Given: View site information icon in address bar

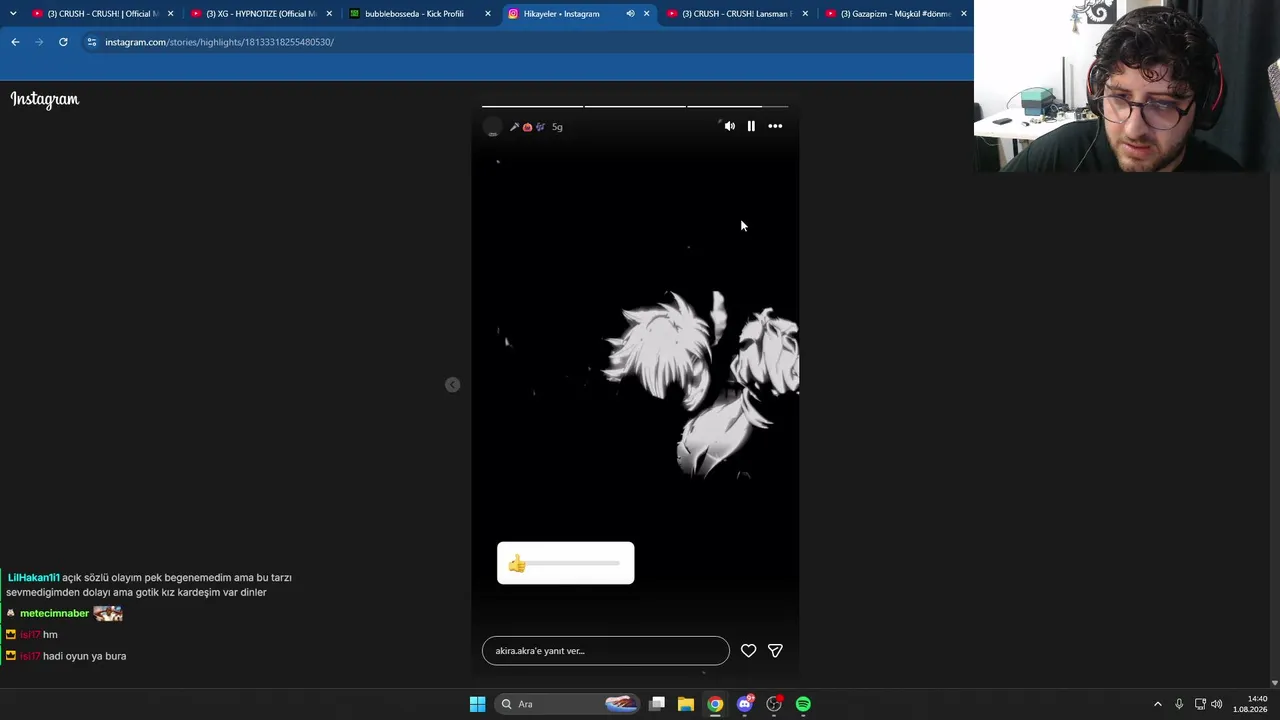Looking at the screenshot, I should 91,42.
